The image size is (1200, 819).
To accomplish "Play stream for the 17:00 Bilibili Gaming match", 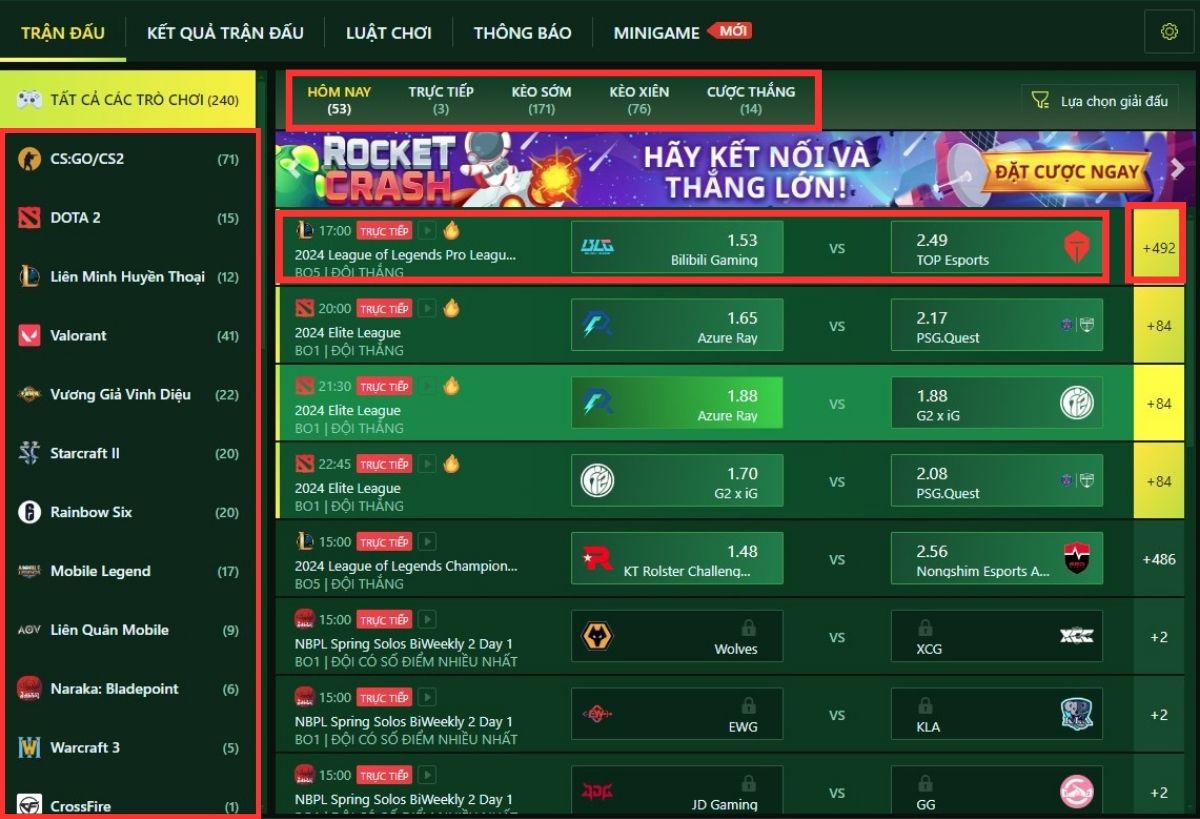I will [427, 231].
